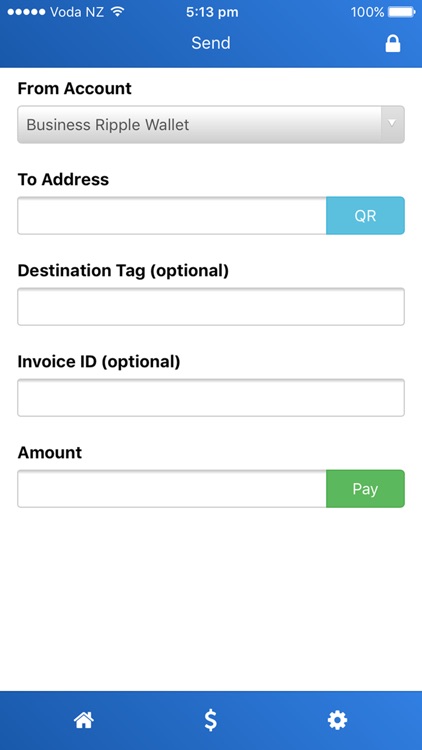Tap the Voda NZ carrier label
The width and height of the screenshot is (422, 750).
[x=77, y=12]
